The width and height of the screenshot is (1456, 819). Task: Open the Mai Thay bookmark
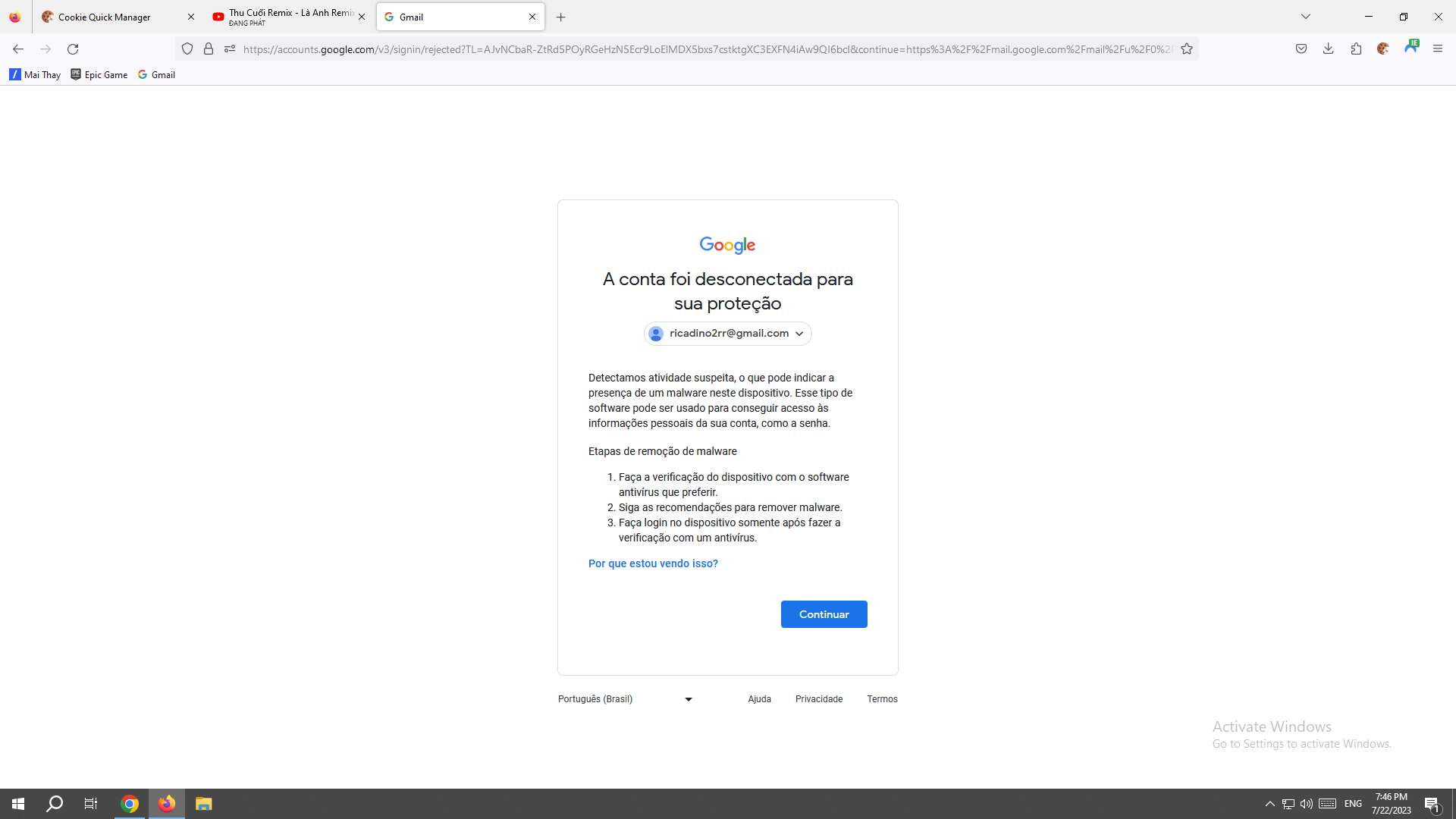point(35,74)
